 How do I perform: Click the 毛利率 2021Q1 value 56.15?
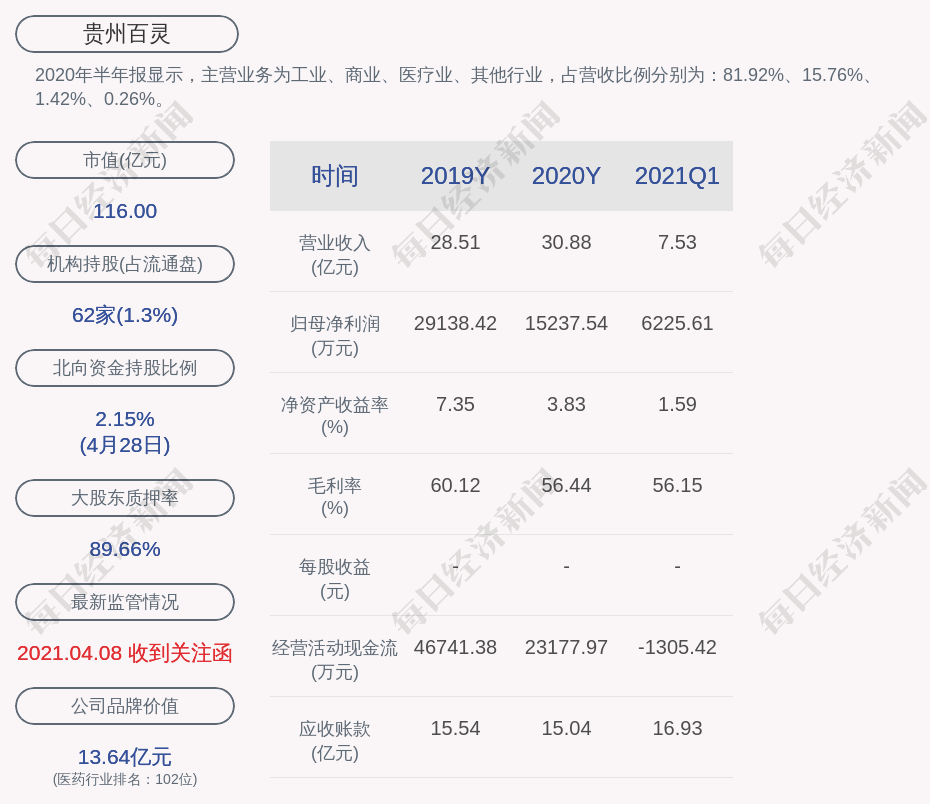click(x=677, y=485)
